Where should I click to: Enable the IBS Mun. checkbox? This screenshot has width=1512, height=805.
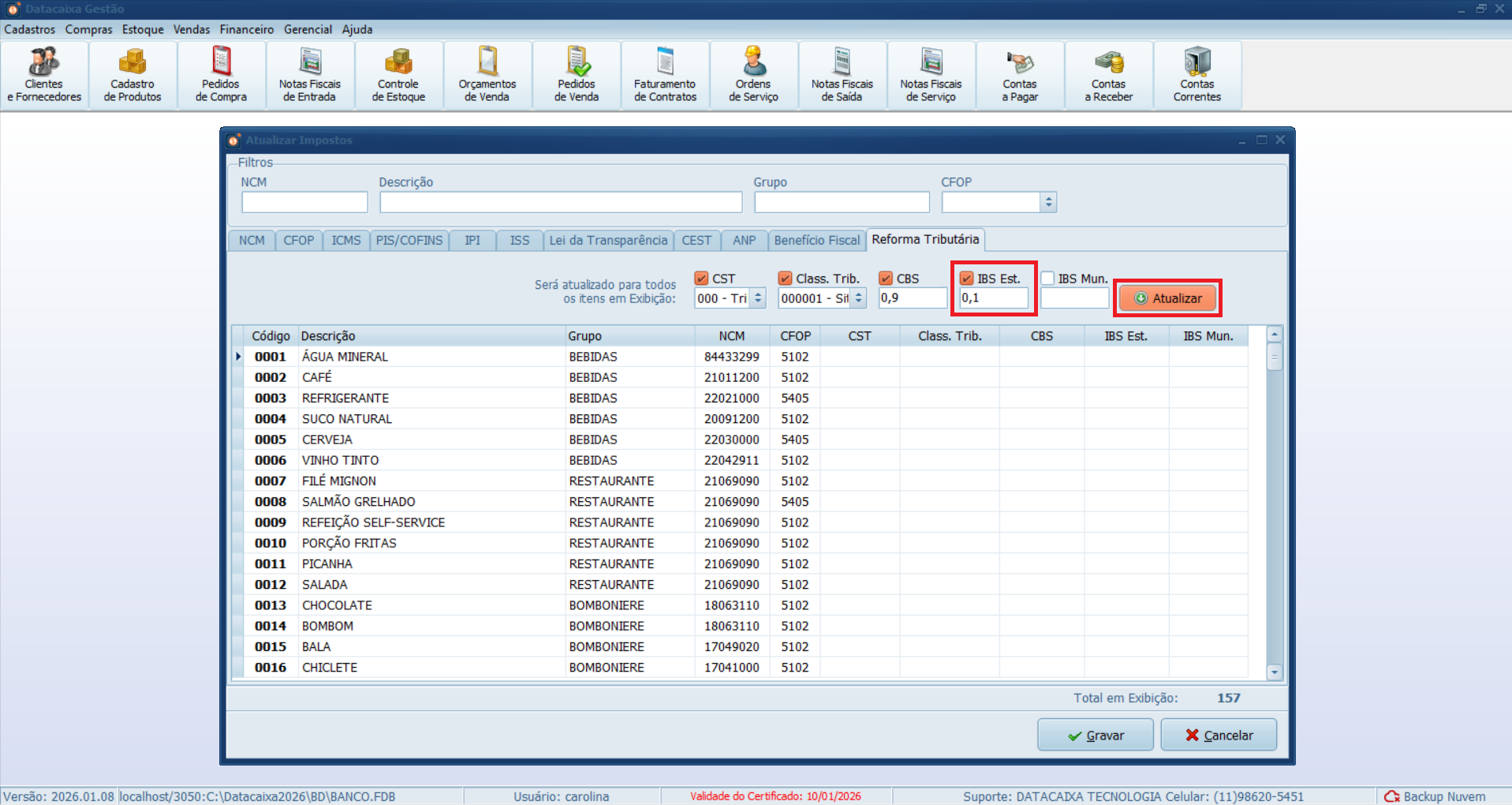tap(1048, 279)
